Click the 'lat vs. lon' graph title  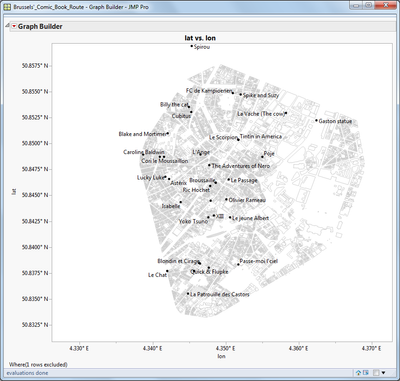(200, 38)
